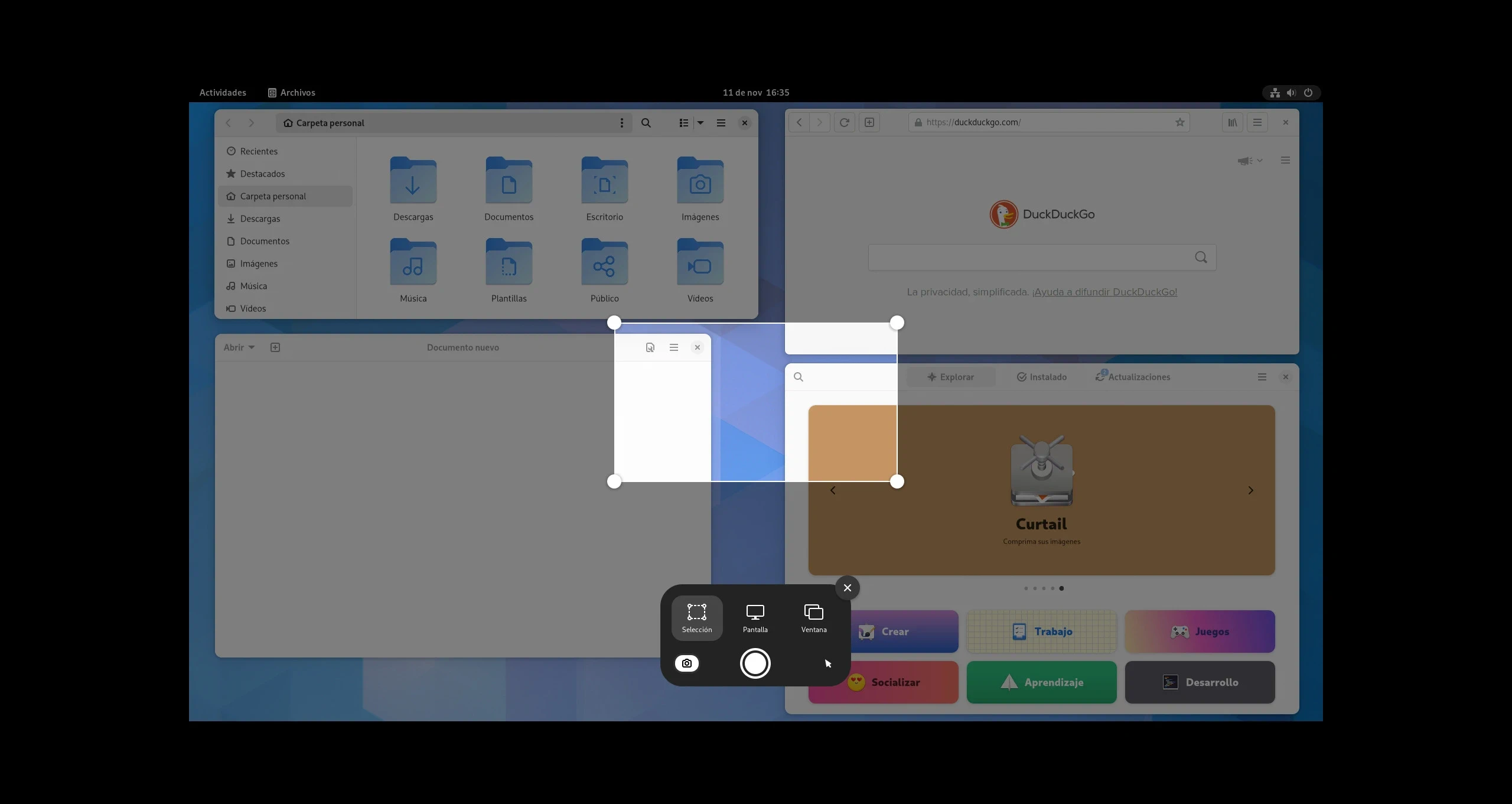Reload the DuckDuckGo page
The width and height of the screenshot is (1512, 804).
[844, 122]
